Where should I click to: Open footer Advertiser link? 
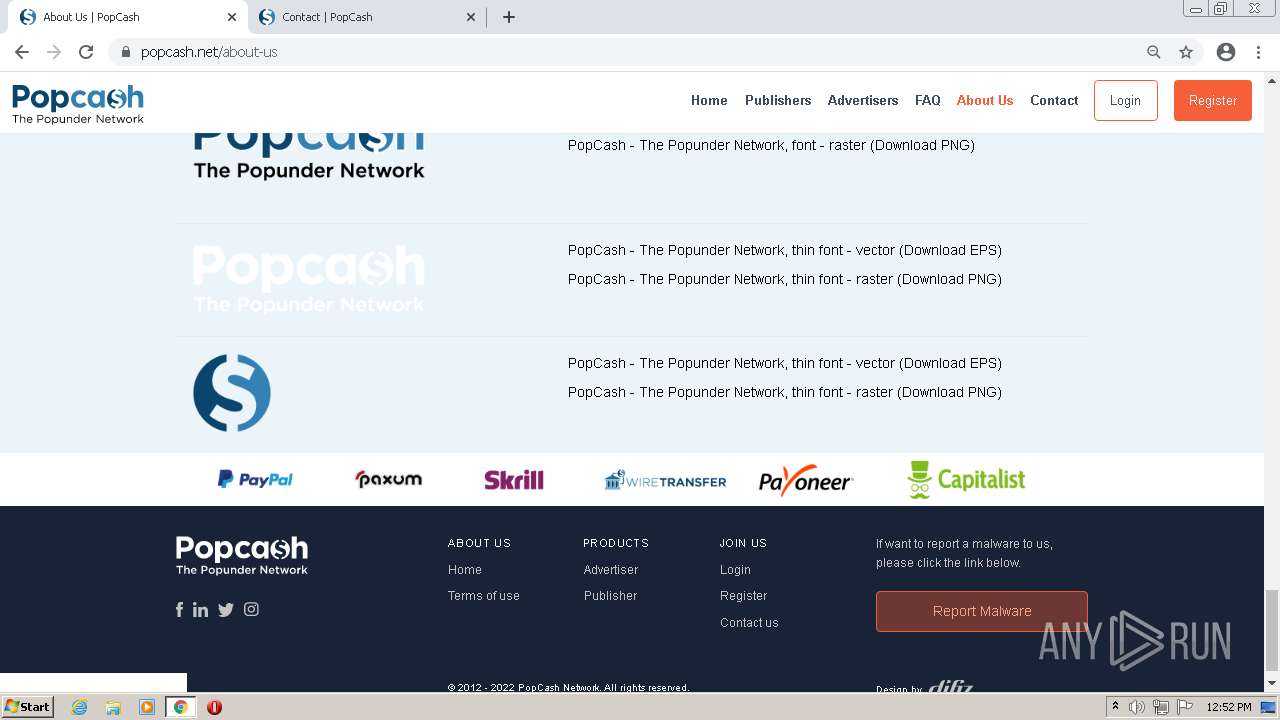[611, 569]
